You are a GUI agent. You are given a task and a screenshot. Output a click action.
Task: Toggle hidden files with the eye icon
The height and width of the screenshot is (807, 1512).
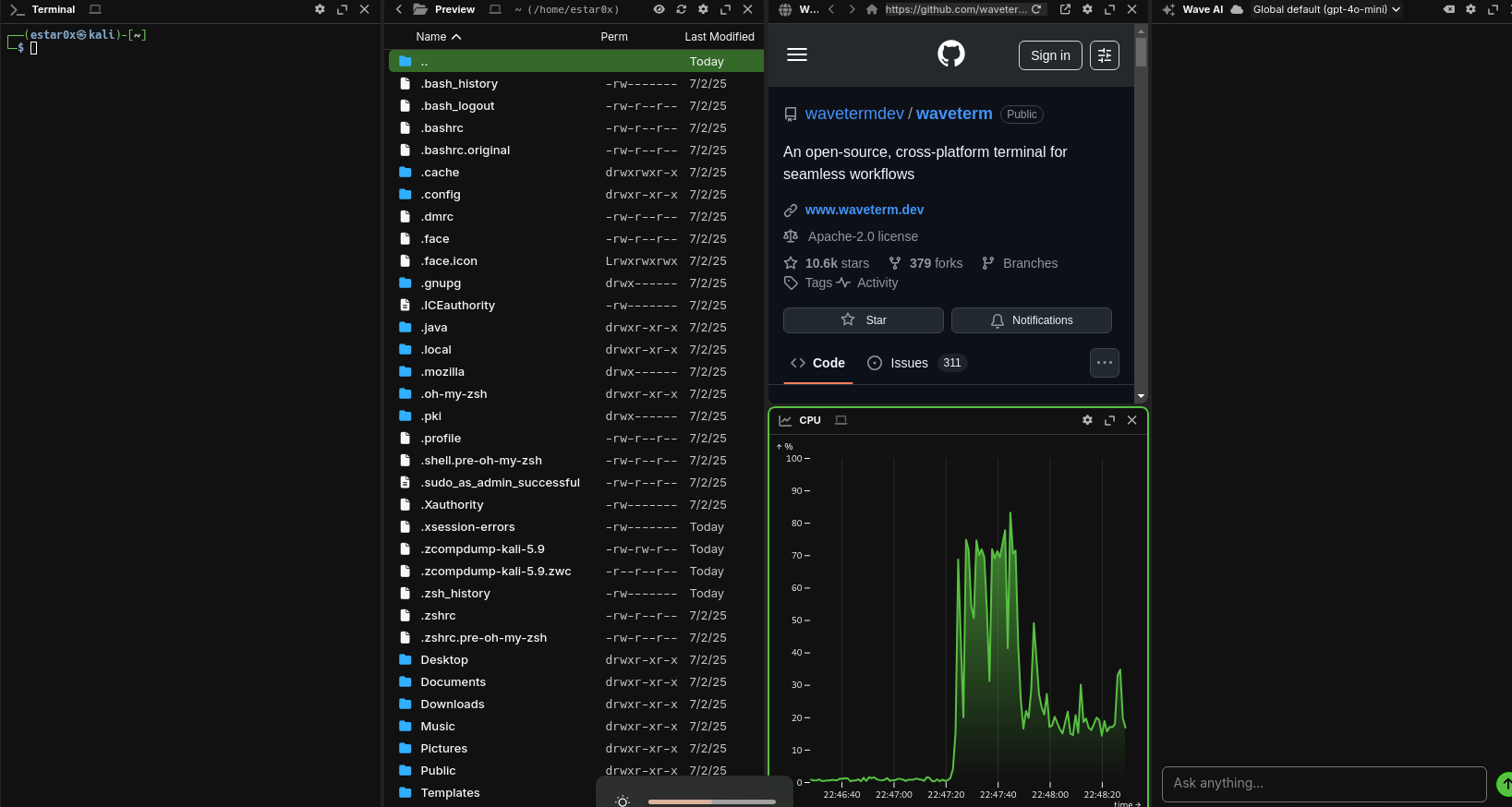(659, 9)
